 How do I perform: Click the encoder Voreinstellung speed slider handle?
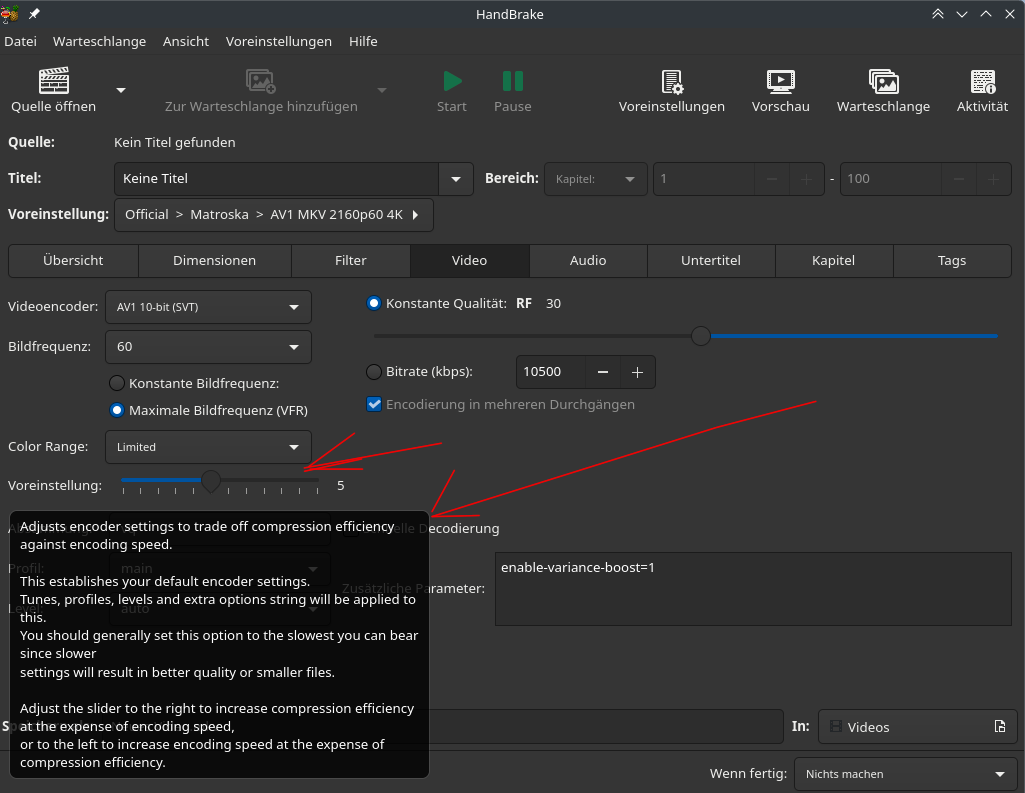click(210, 481)
